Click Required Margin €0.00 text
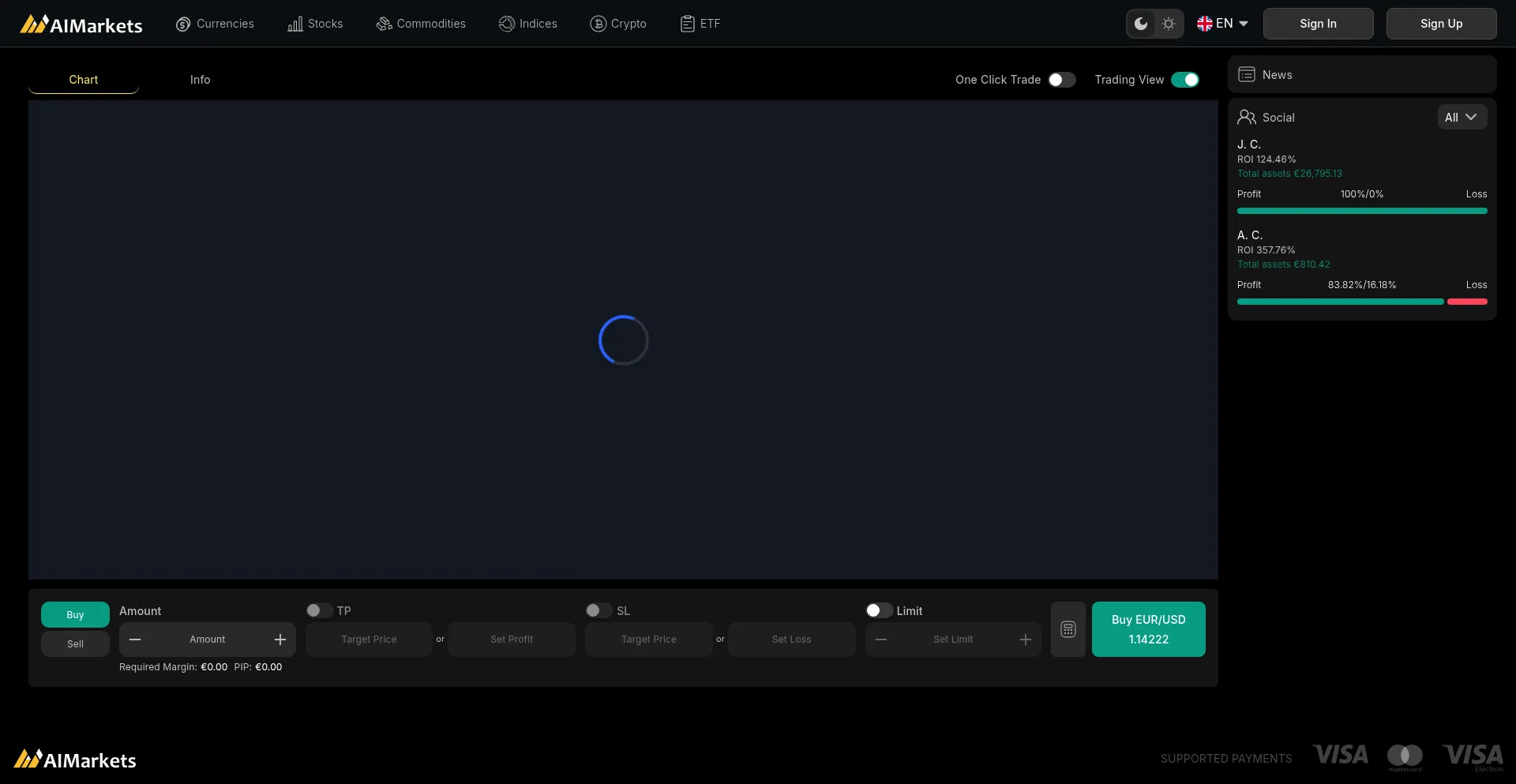 coord(173,667)
